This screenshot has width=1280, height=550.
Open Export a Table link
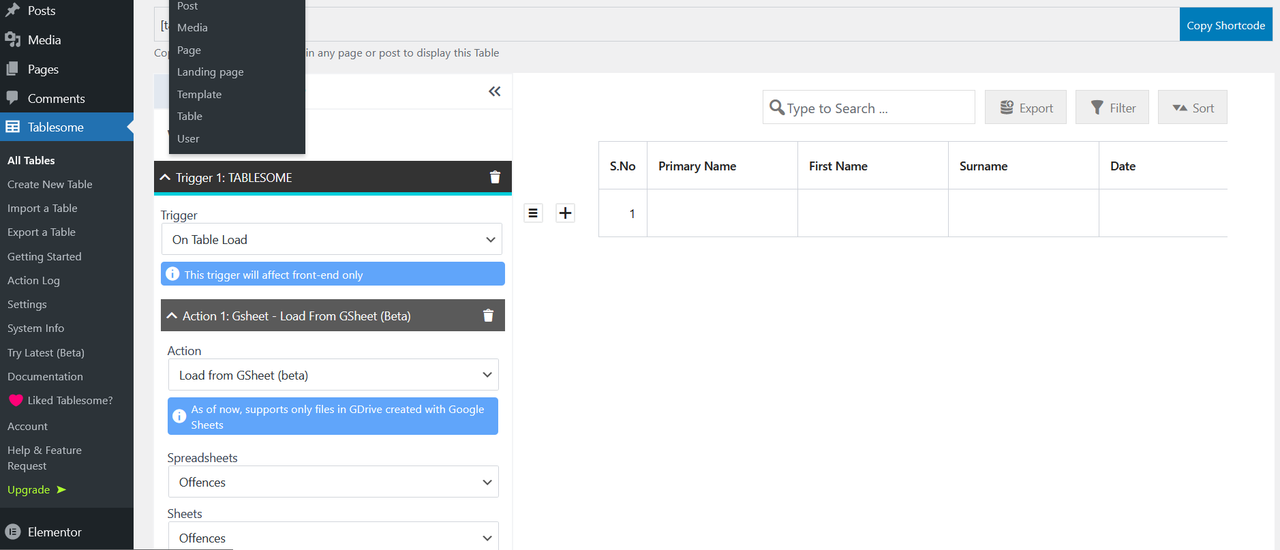(41, 232)
